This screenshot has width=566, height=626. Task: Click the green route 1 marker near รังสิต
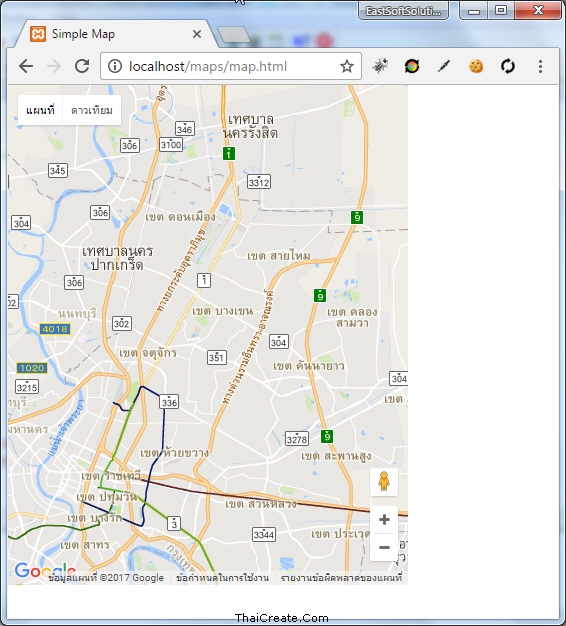tap(229, 153)
